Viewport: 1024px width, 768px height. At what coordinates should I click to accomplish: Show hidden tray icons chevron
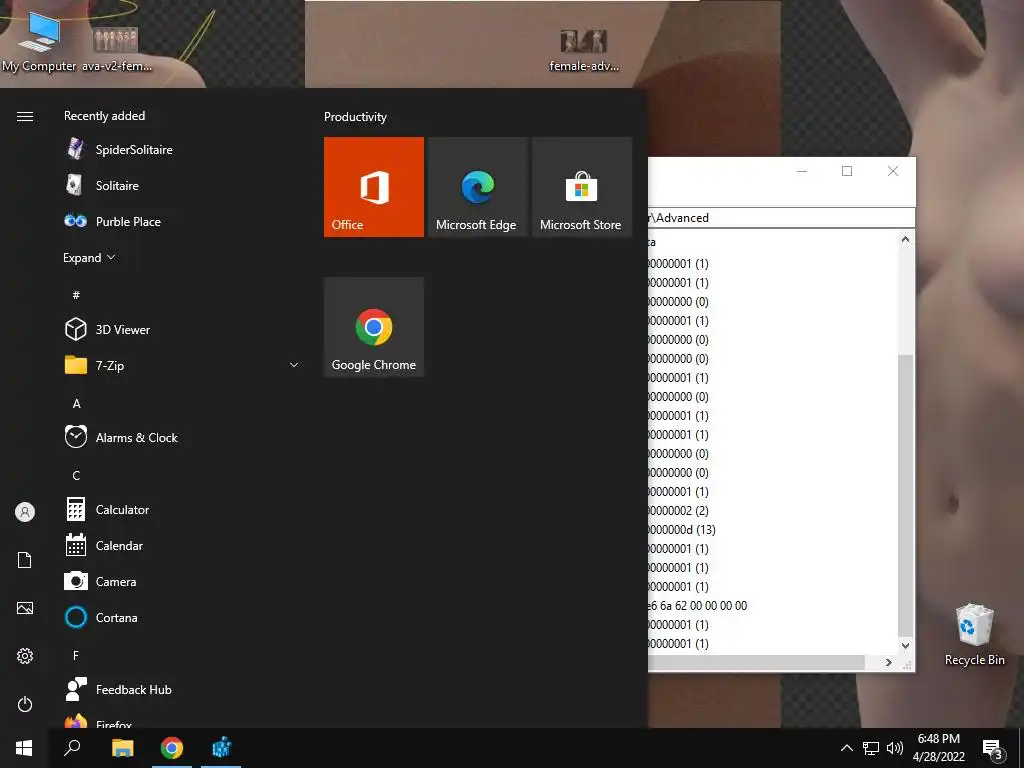tap(846, 748)
